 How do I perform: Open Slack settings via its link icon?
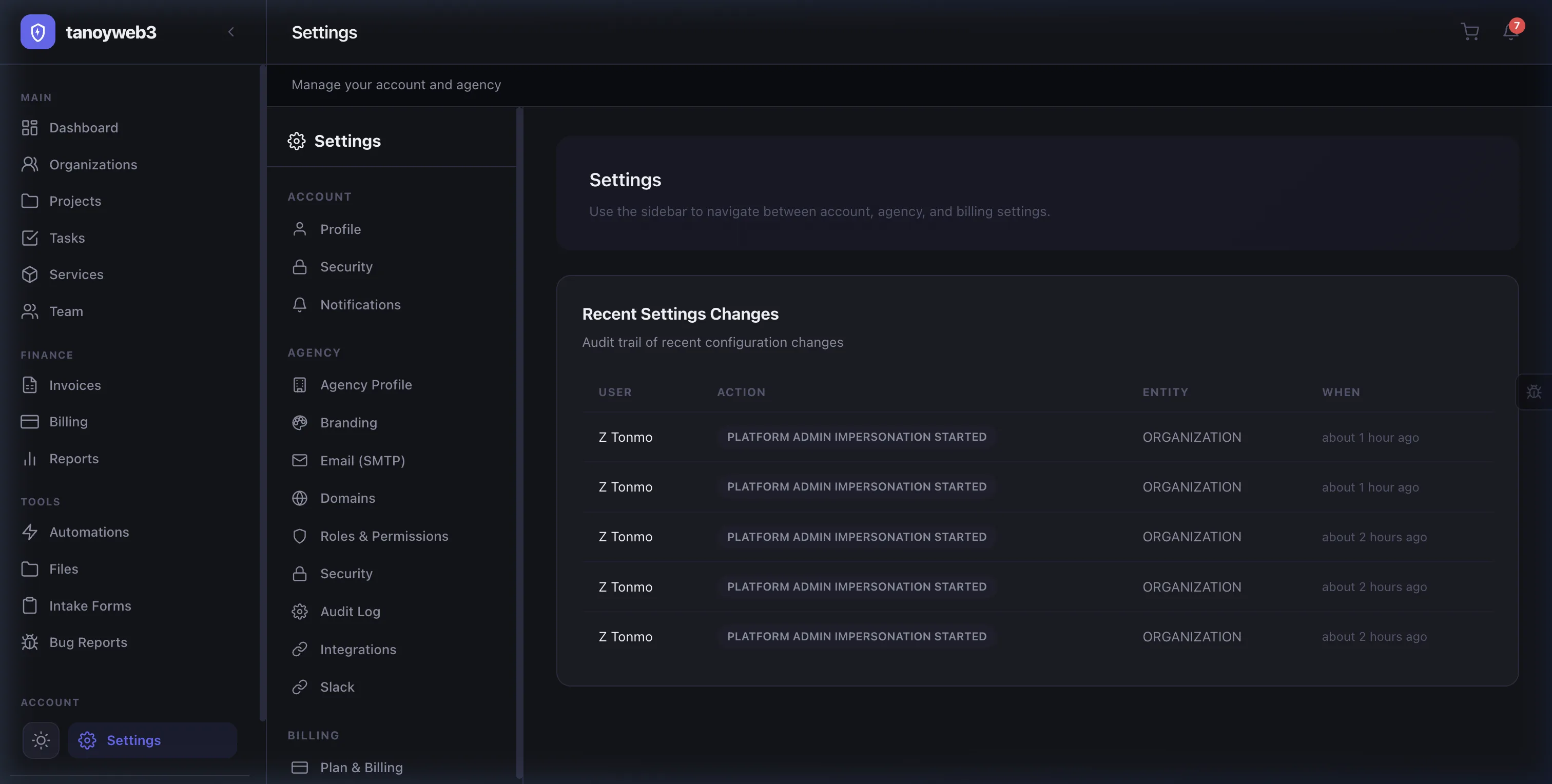coord(299,687)
